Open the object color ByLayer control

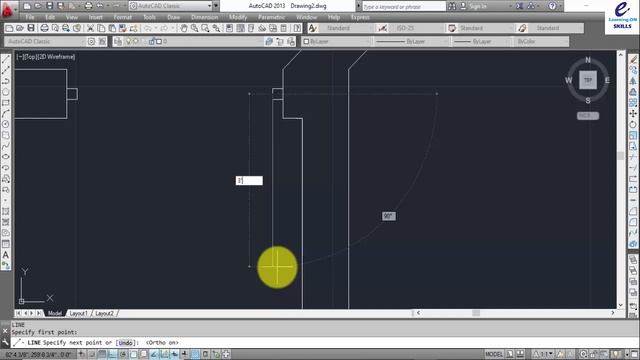pyautogui.click(x=336, y=42)
